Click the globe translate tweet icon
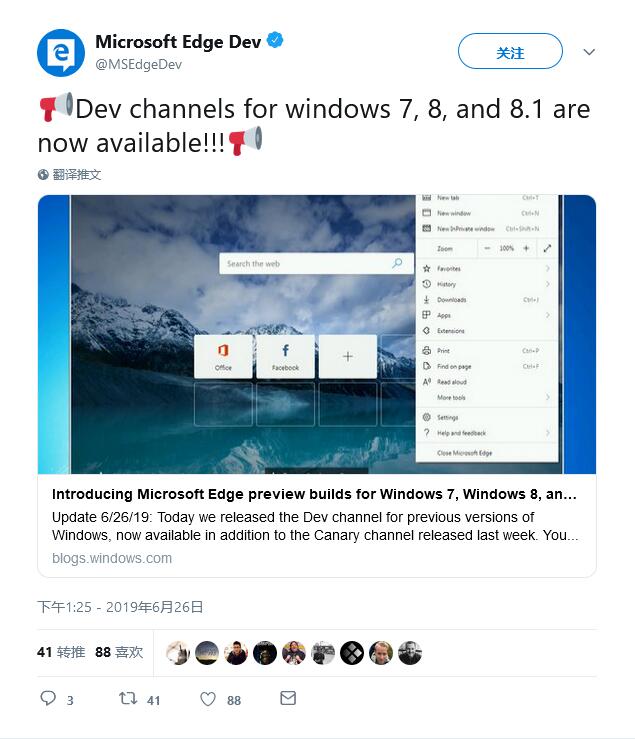Viewport: 635px width, 739px height. 43,175
